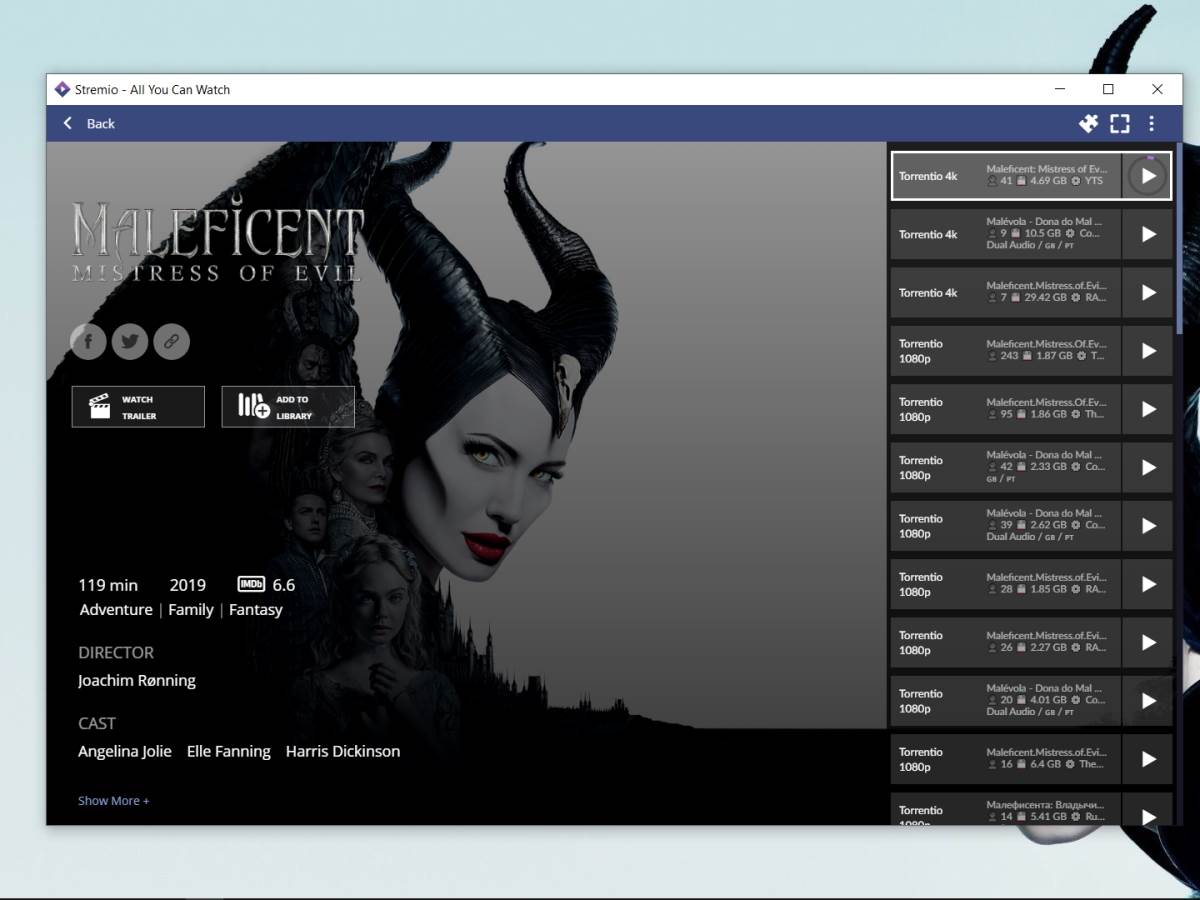This screenshot has height=900, width=1200.
Task: Open cast member Elle Fanning
Action: click(228, 751)
